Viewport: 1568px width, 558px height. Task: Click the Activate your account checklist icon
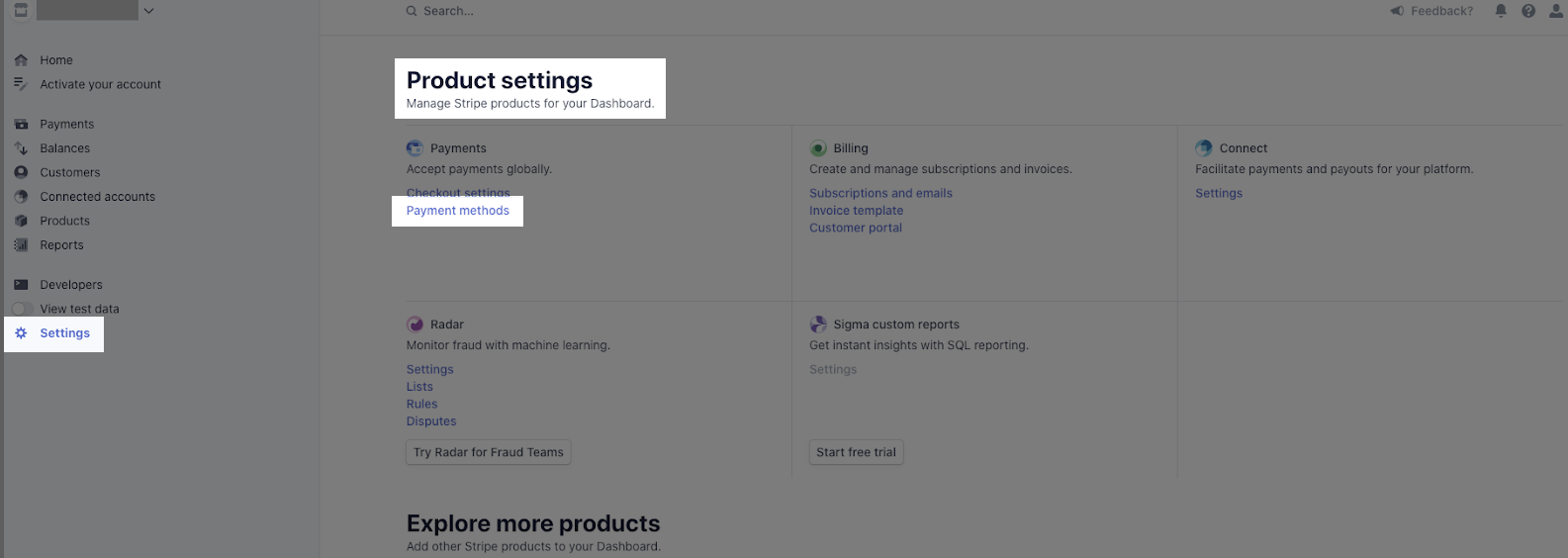click(x=21, y=84)
